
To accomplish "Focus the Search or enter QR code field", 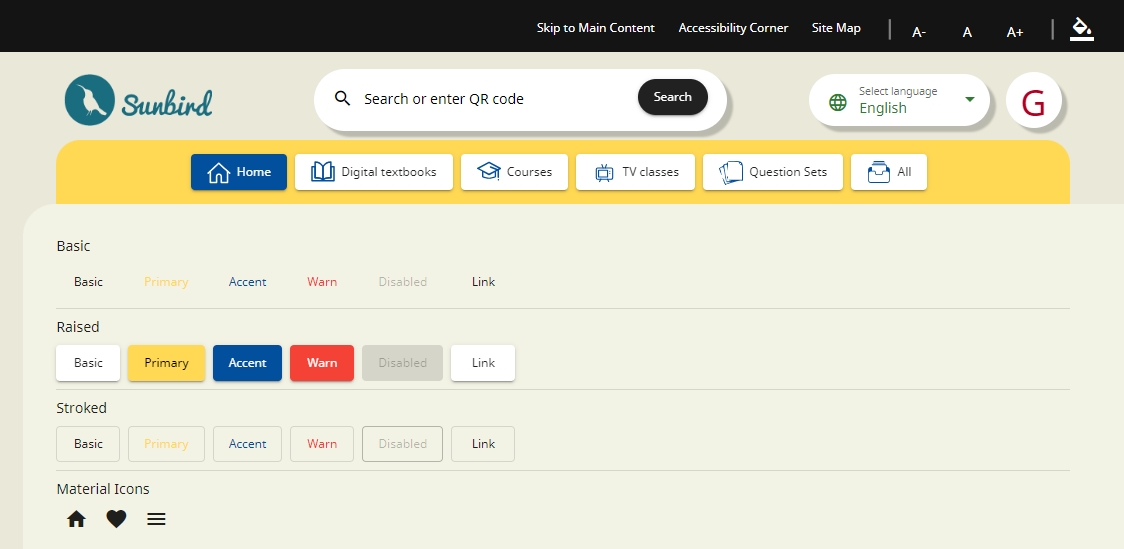I will [x=490, y=99].
